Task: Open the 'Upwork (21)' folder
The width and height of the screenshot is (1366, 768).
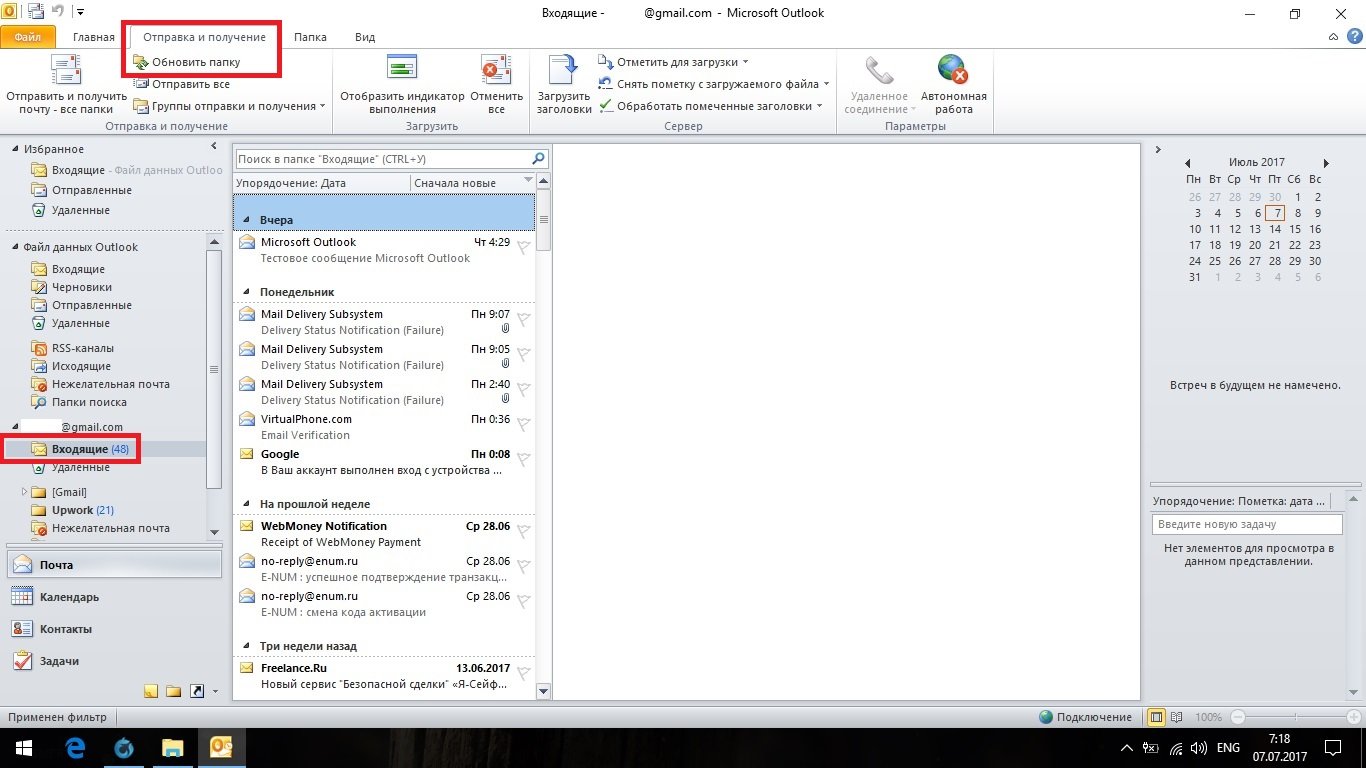Action: pos(82,510)
